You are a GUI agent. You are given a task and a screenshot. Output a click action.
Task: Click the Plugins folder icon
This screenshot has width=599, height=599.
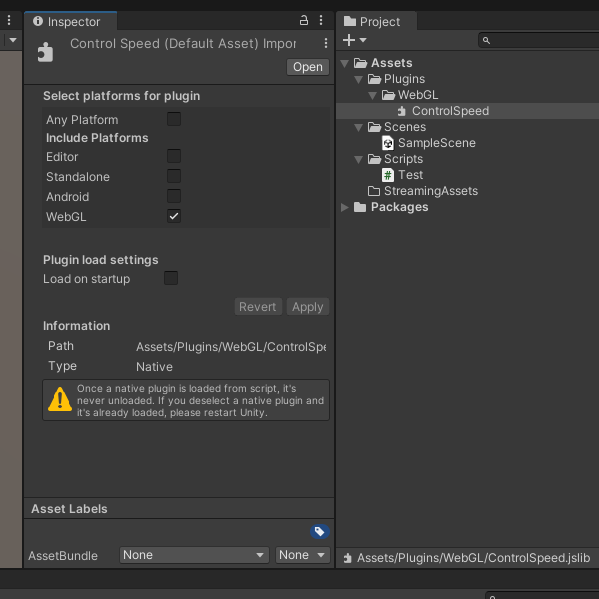pos(374,79)
